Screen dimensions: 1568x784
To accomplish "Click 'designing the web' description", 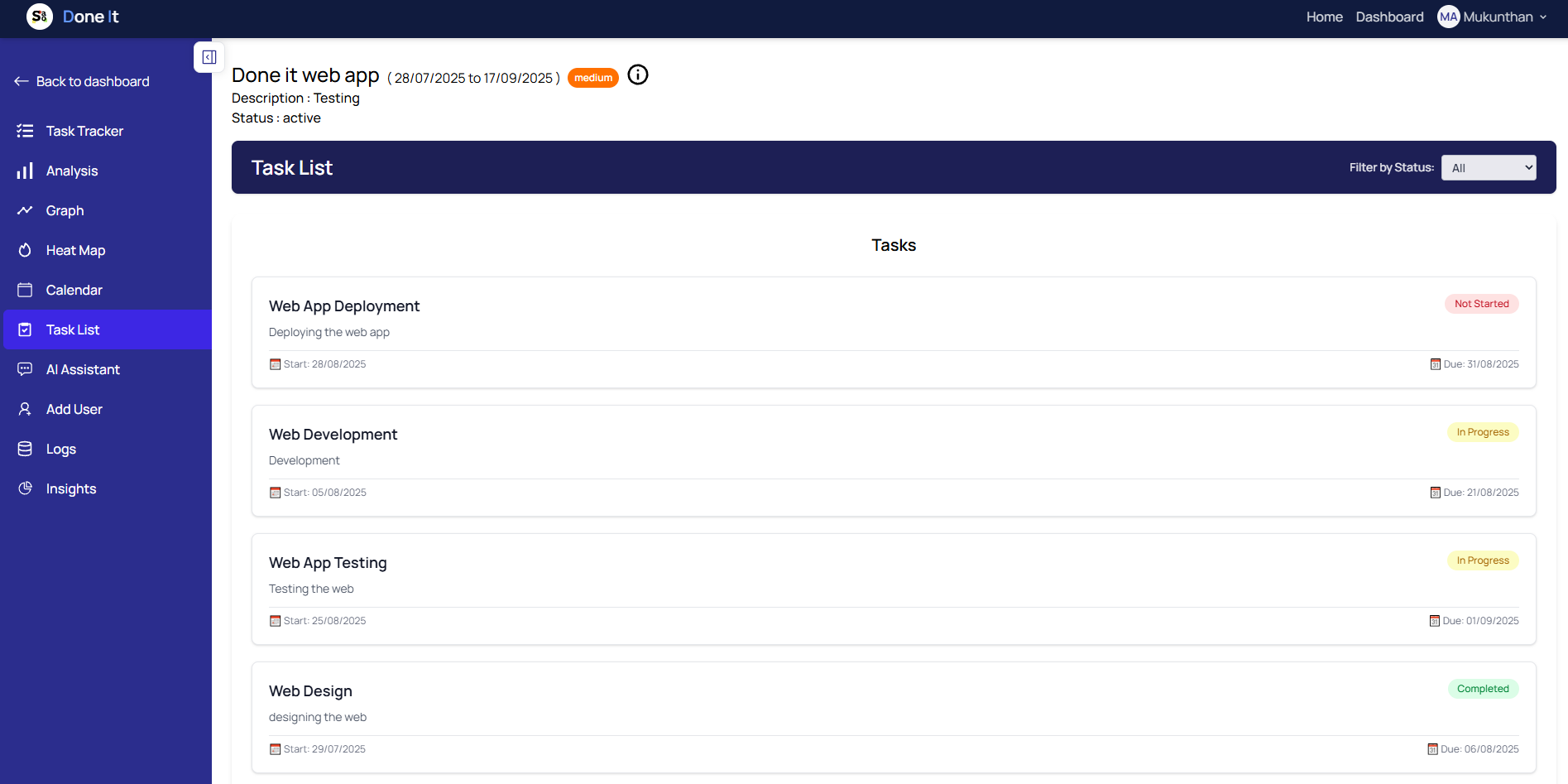I will pos(318,717).
